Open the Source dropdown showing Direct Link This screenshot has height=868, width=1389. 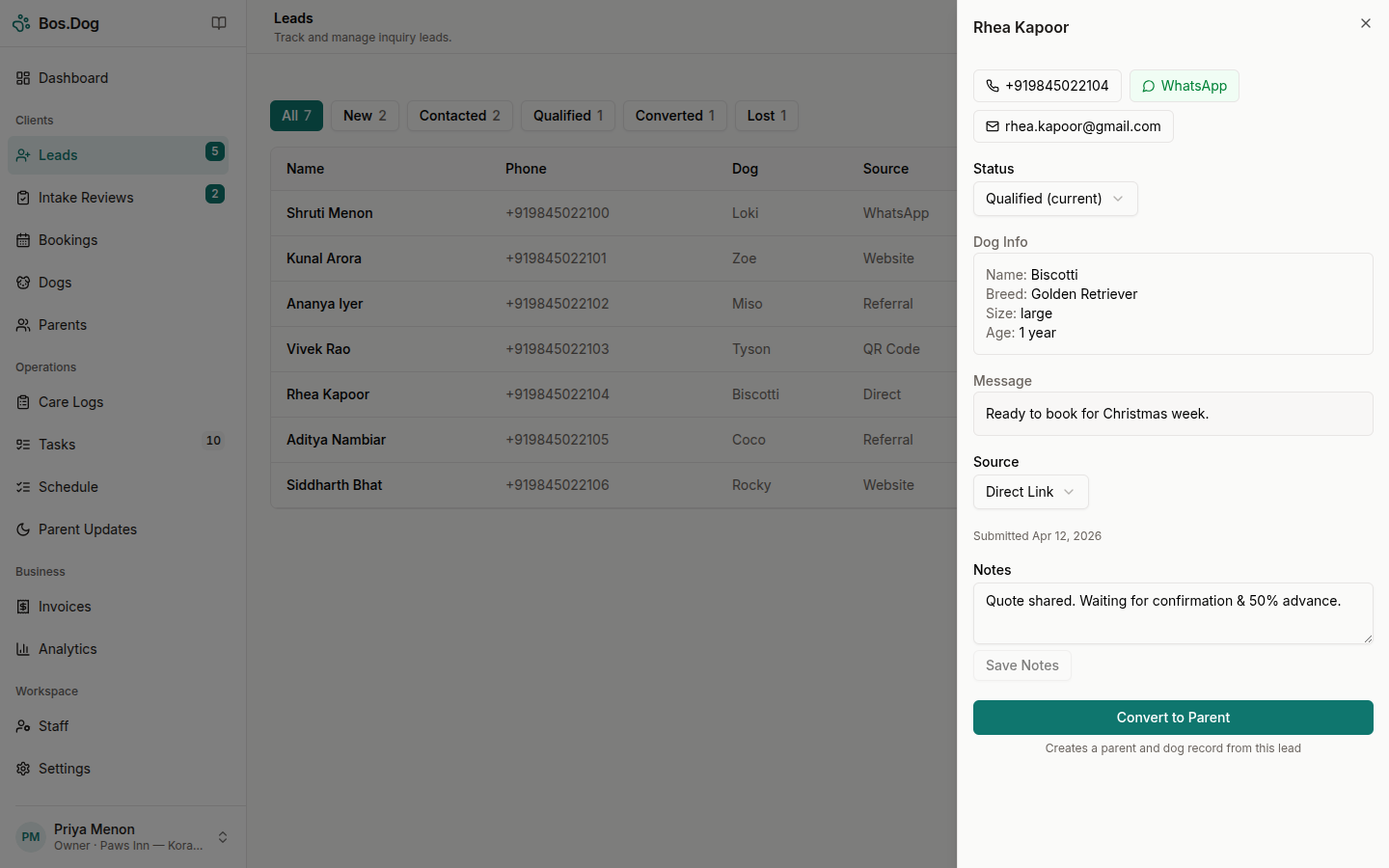click(1030, 492)
